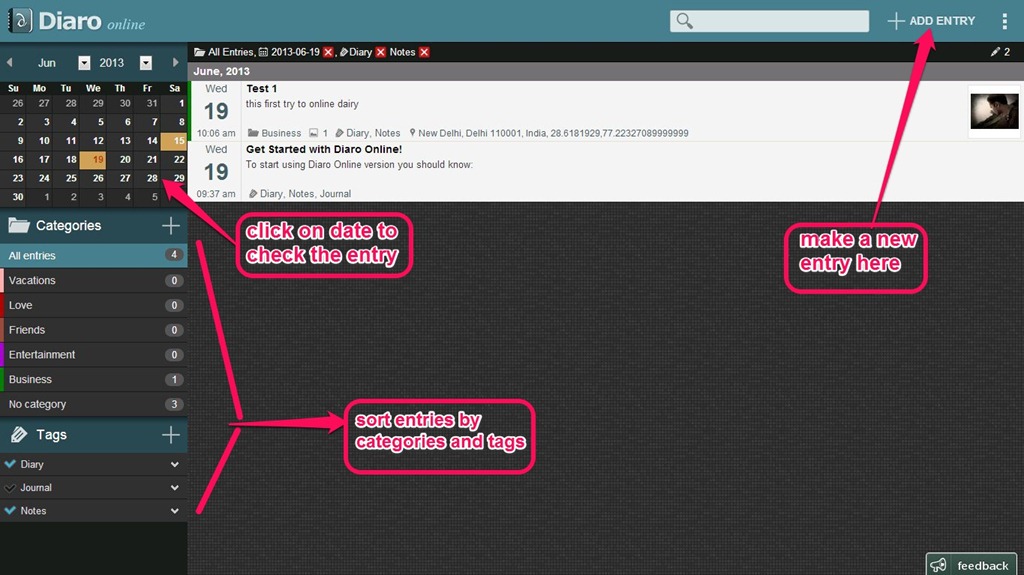Click the 10:06 am entry time
This screenshot has height=575, width=1024.
point(216,133)
